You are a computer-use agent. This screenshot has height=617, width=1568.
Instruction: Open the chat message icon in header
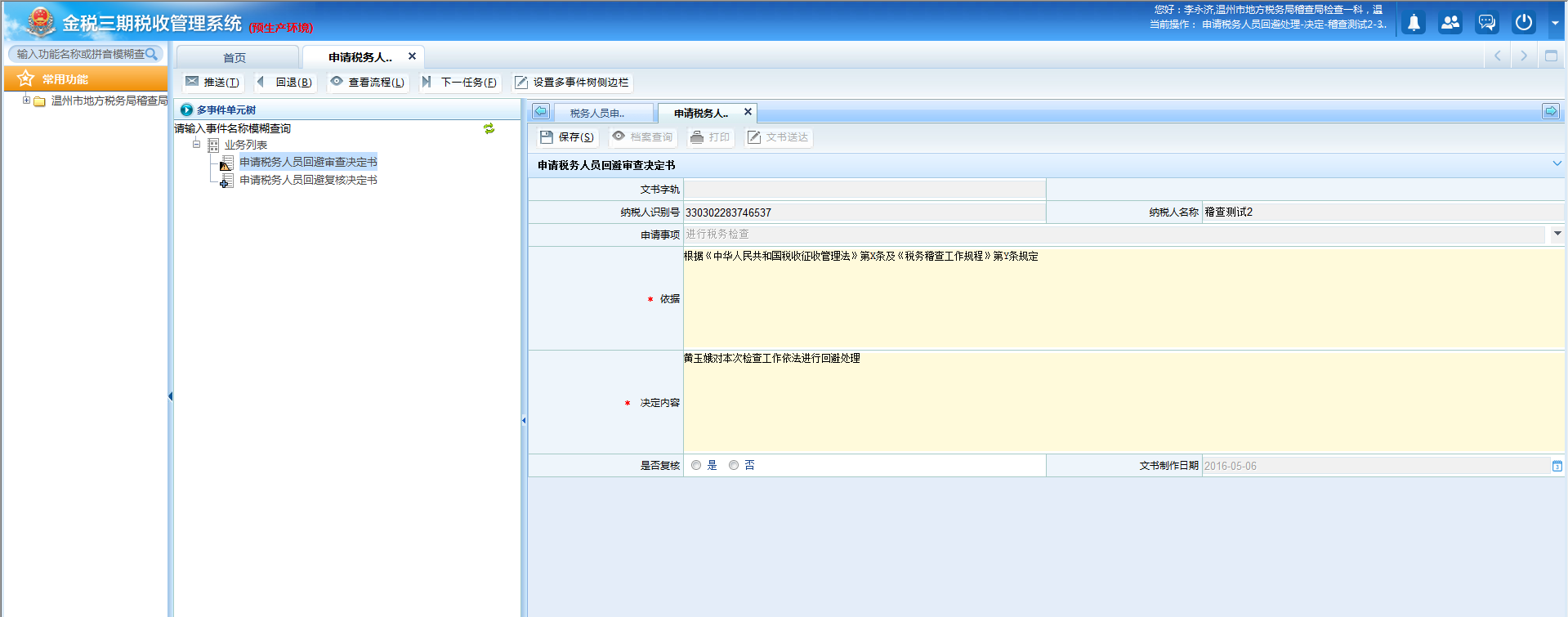click(x=1487, y=23)
